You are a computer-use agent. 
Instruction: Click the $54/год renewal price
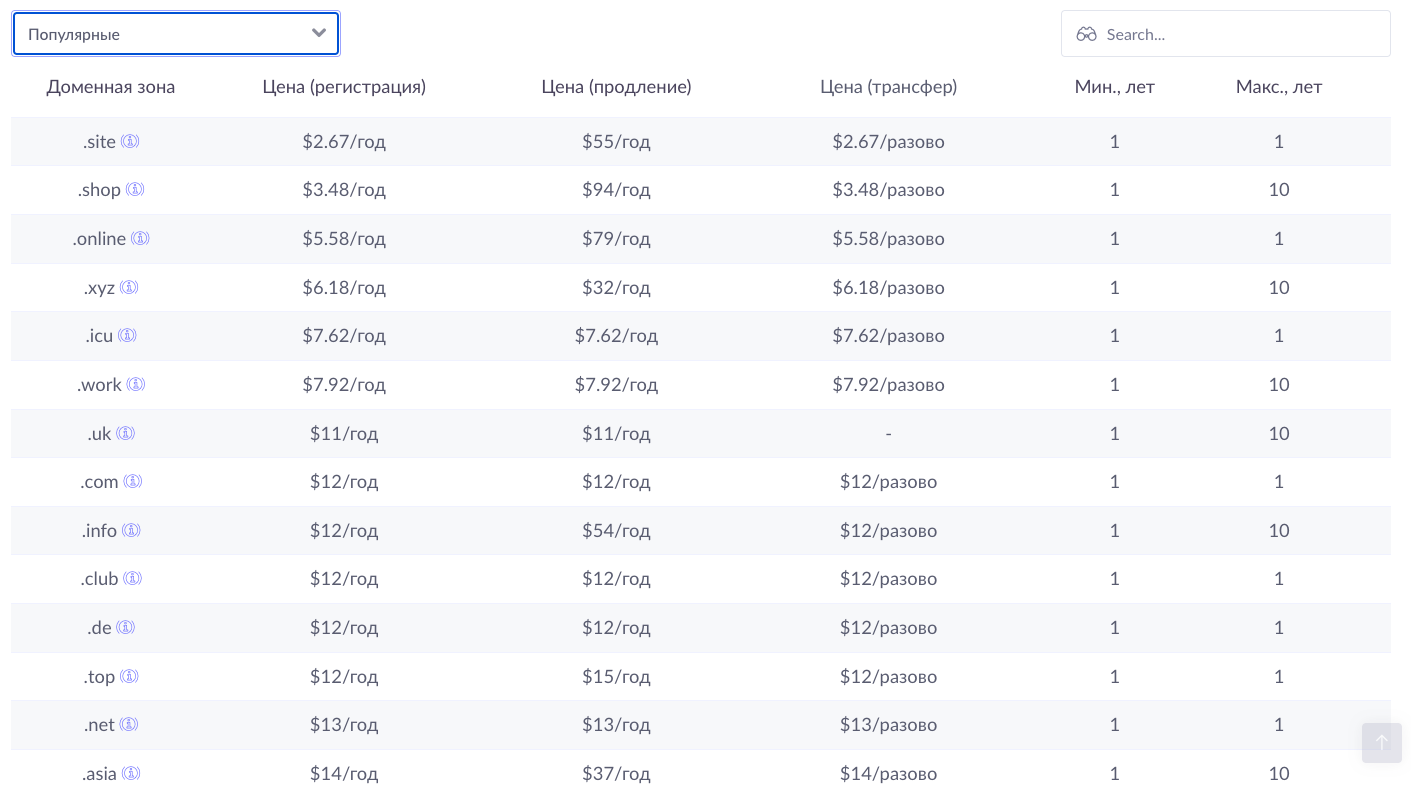pyautogui.click(x=616, y=531)
